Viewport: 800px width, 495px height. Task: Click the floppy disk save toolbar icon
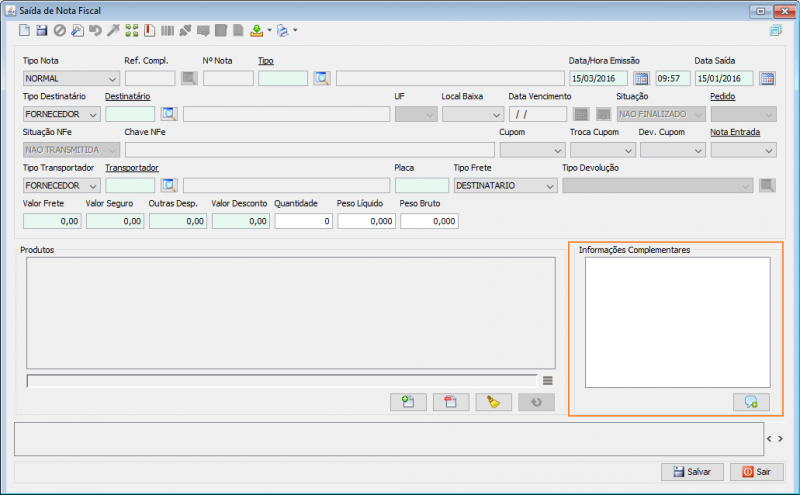(x=42, y=31)
